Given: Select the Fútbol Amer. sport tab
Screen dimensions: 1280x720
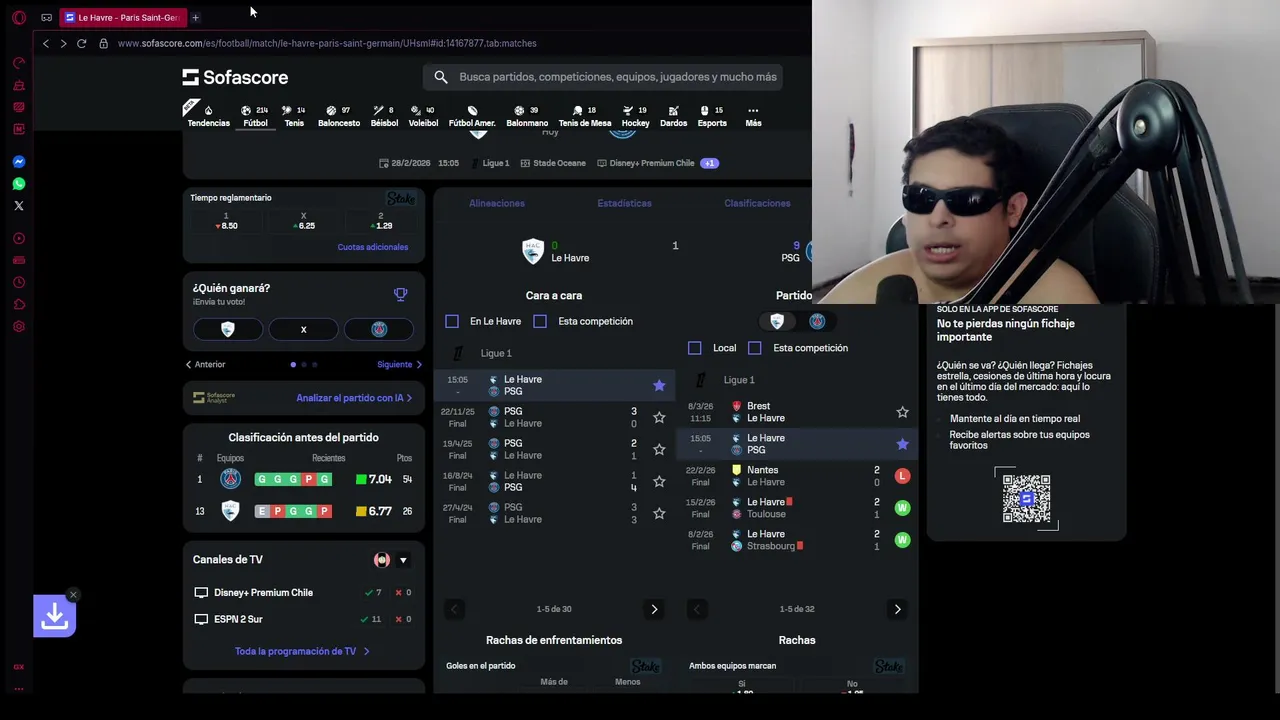Looking at the screenshot, I should tap(472, 116).
